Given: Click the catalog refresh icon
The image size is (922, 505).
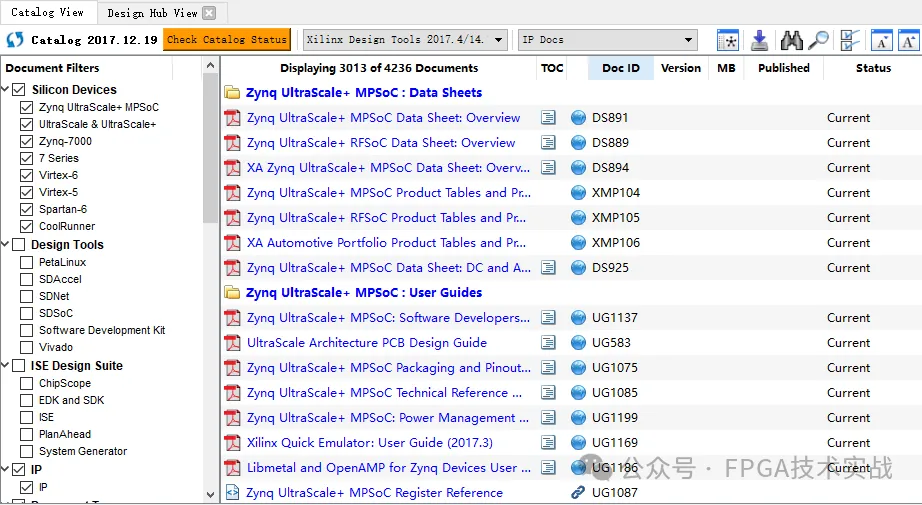Looking at the screenshot, I should point(15,39).
